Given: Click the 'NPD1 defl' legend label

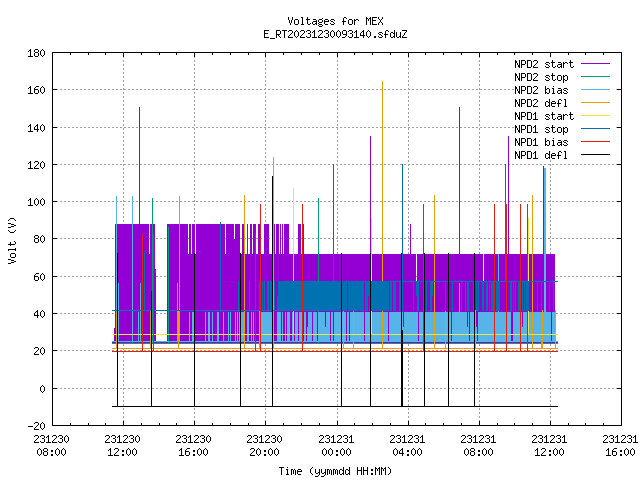Looking at the screenshot, I should tap(541, 156).
